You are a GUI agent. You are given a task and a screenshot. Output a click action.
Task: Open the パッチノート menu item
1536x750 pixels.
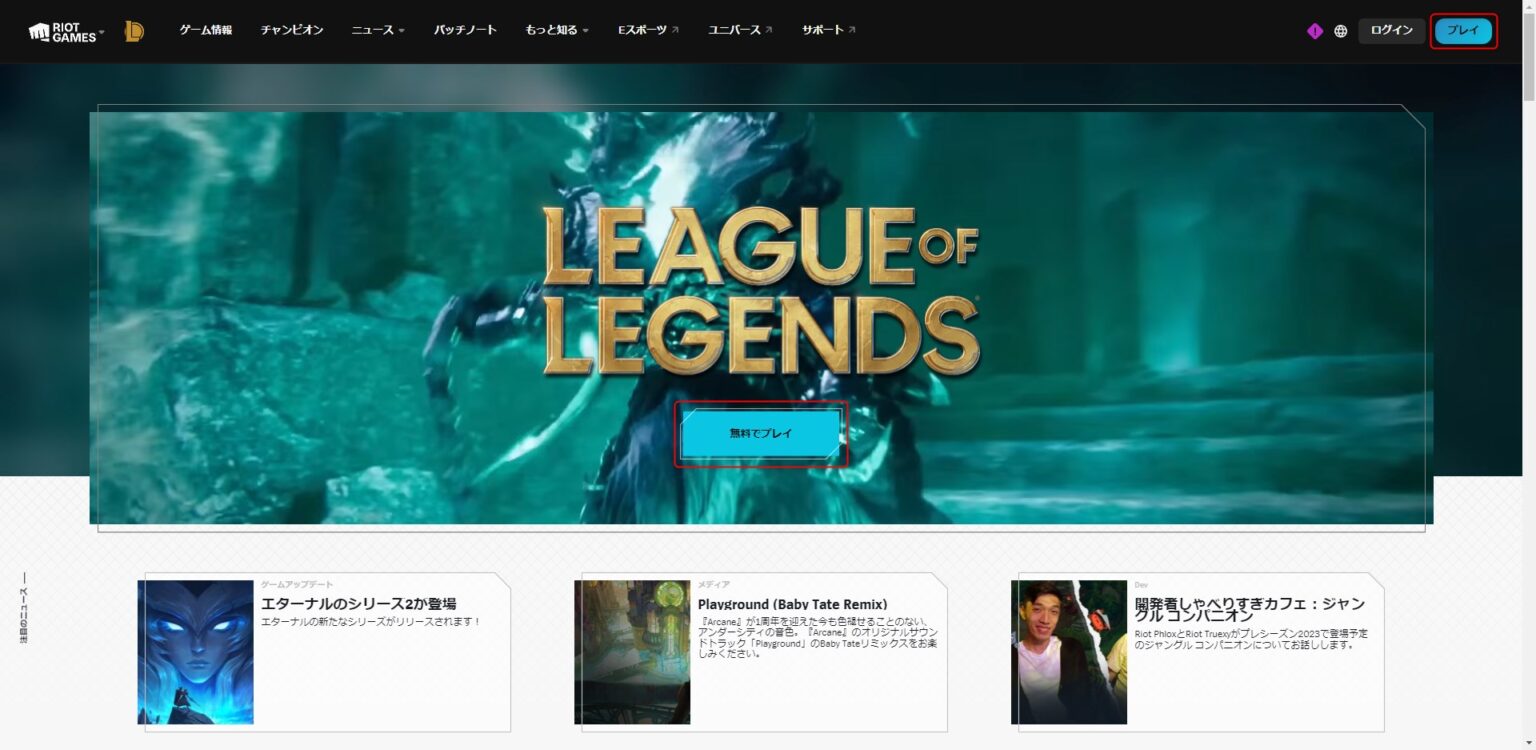[465, 29]
